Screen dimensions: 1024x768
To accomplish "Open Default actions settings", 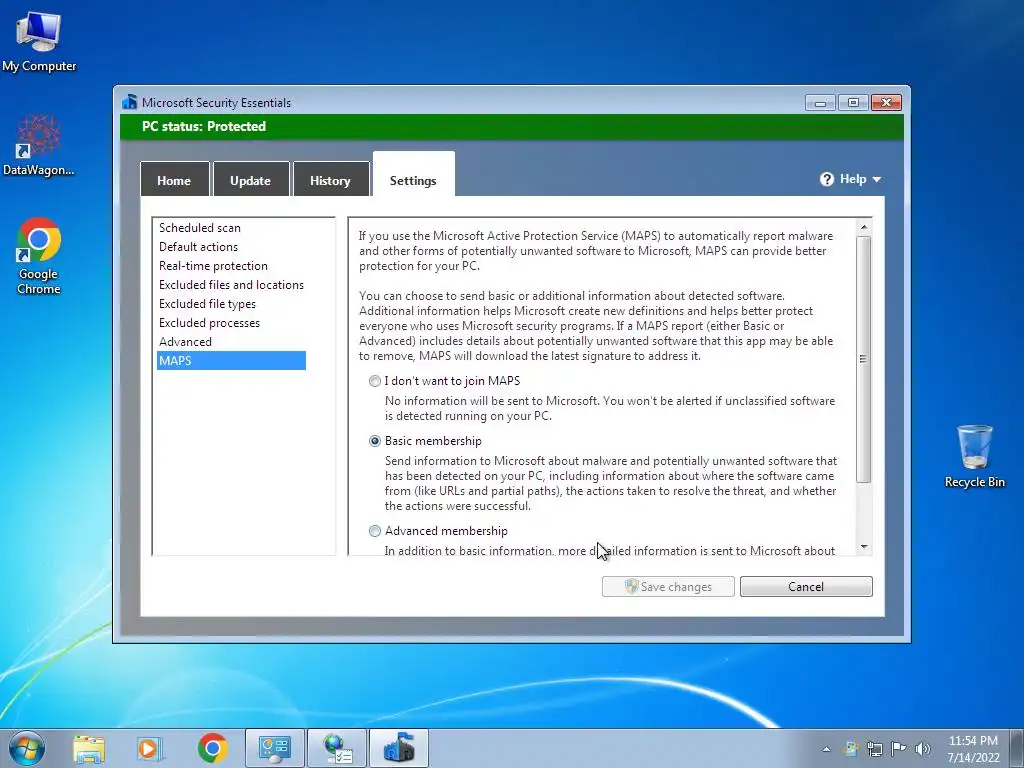I will pos(199,247).
